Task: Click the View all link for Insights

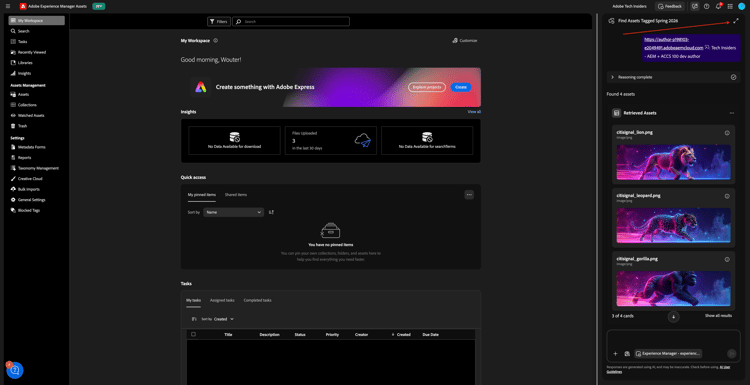Action: pos(474,111)
